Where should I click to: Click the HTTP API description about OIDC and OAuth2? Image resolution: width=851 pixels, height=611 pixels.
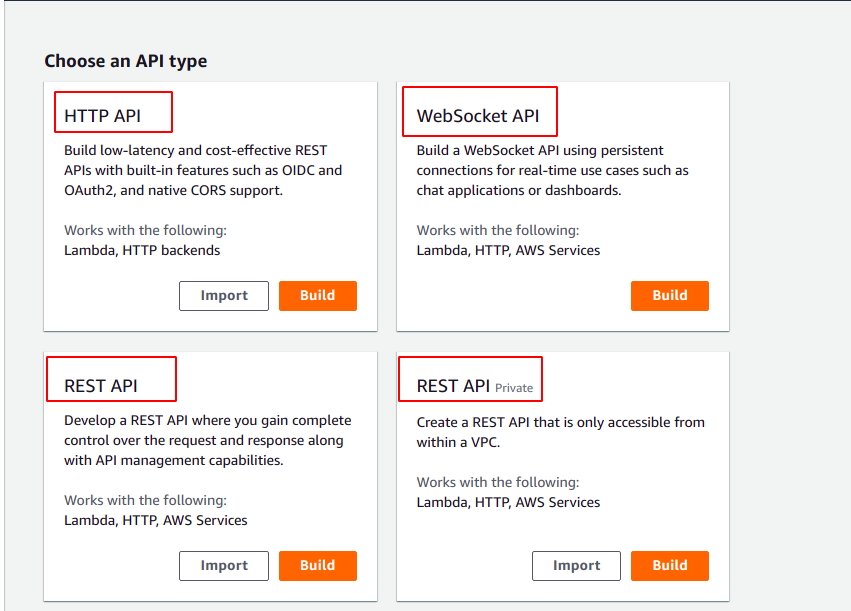[202, 170]
